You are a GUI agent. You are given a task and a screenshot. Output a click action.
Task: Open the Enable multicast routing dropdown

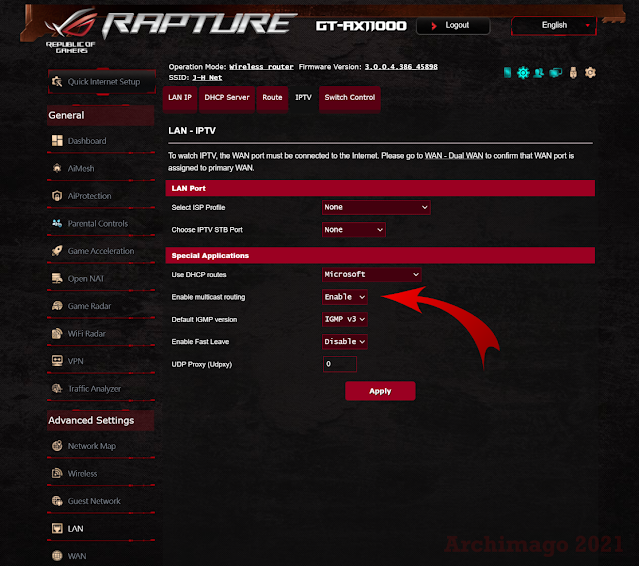click(344, 297)
